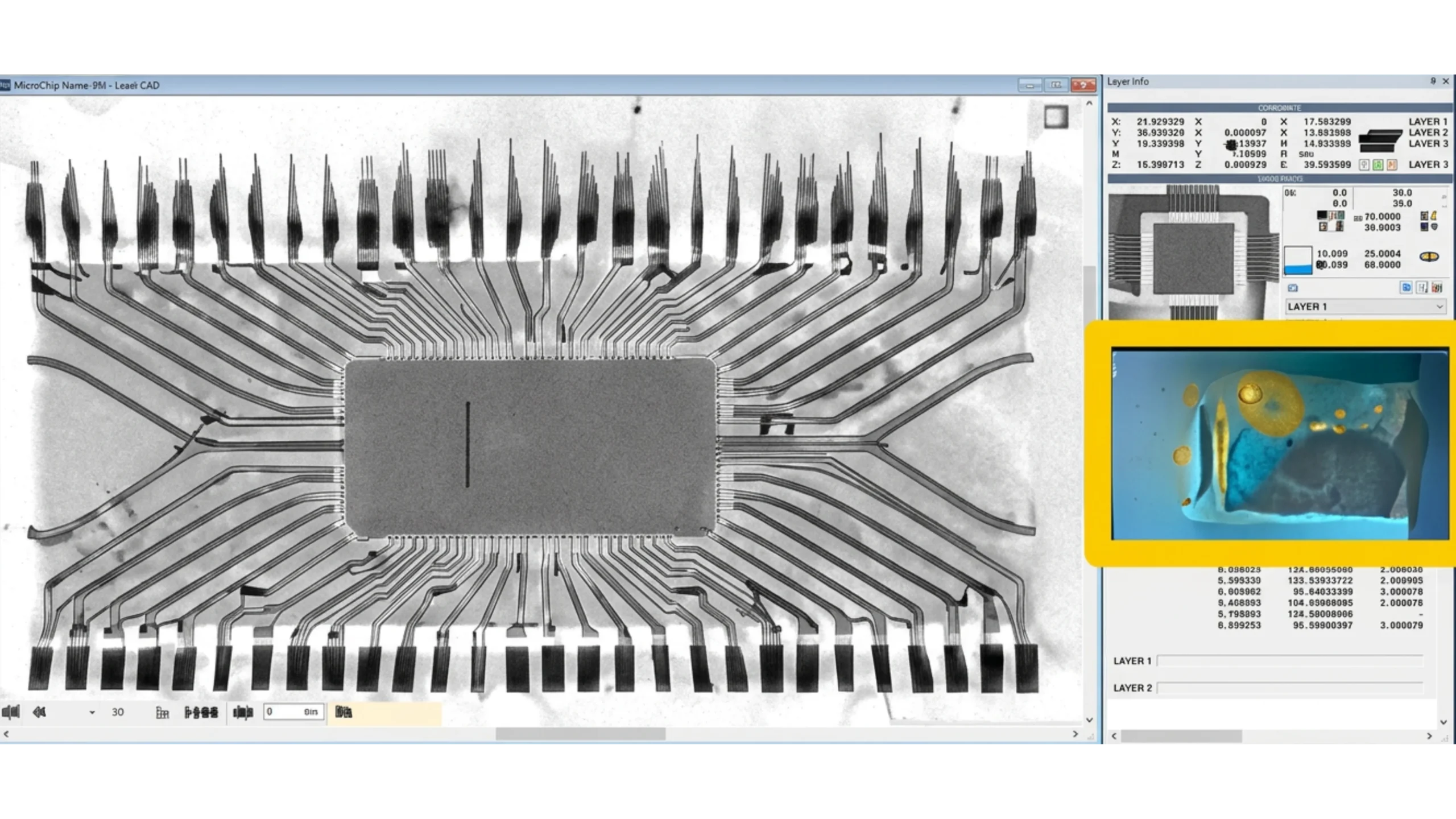Viewport: 1456px width, 819px height.
Task: Click the waveform icon before the input field
Action: tap(243, 712)
